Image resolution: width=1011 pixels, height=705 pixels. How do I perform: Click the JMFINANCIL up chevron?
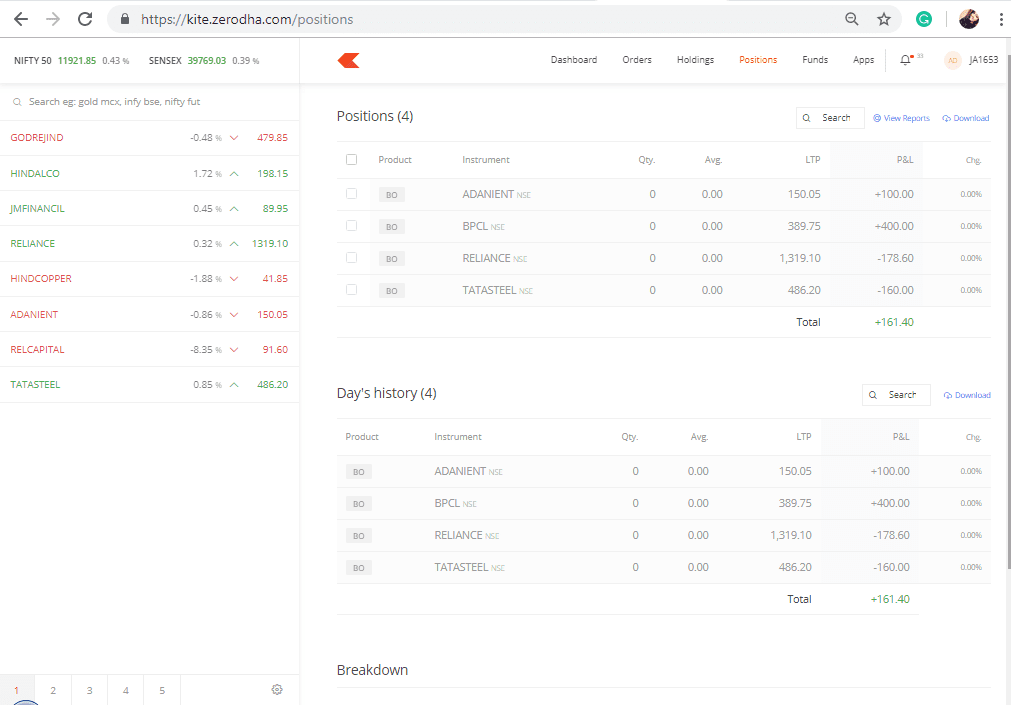coord(234,209)
